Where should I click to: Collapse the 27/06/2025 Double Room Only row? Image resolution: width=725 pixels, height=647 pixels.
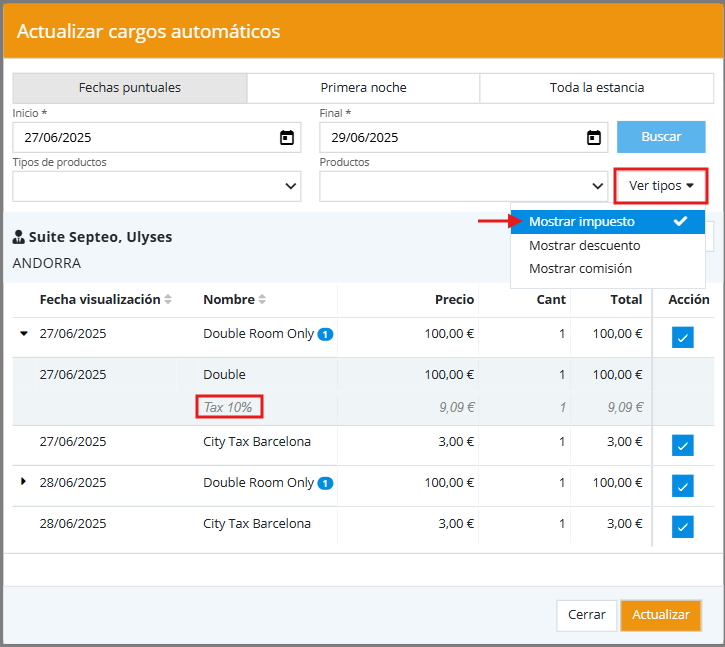click(x=24, y=334)
